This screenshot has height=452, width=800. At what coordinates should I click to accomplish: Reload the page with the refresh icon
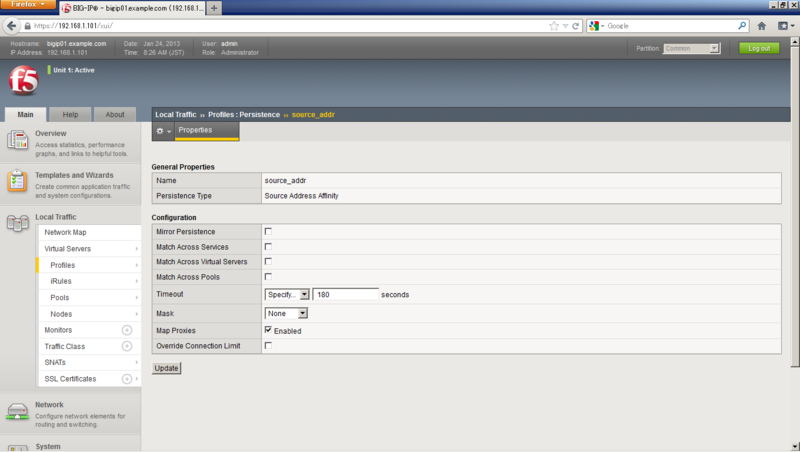point(576,26)
